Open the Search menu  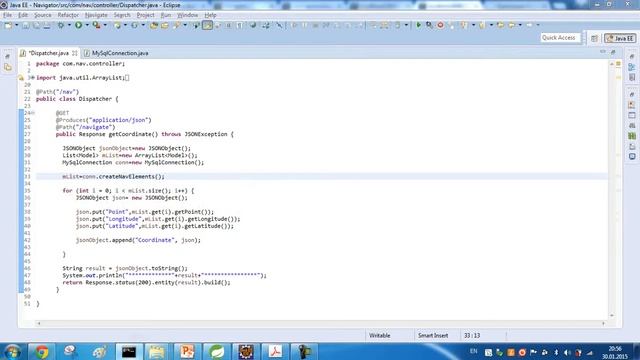[122, 15]
